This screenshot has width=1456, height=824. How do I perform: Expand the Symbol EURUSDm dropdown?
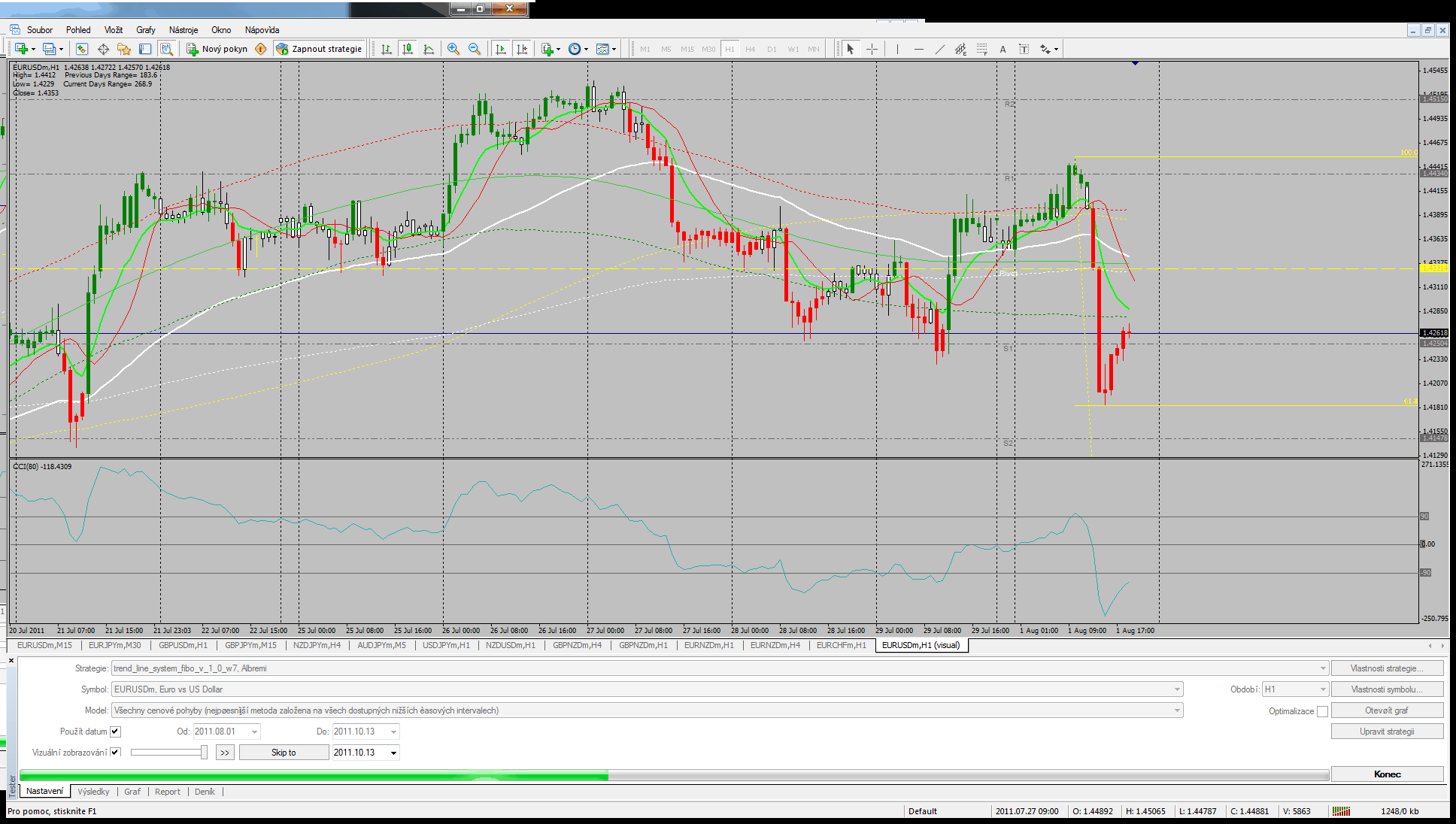point(1177,689)
